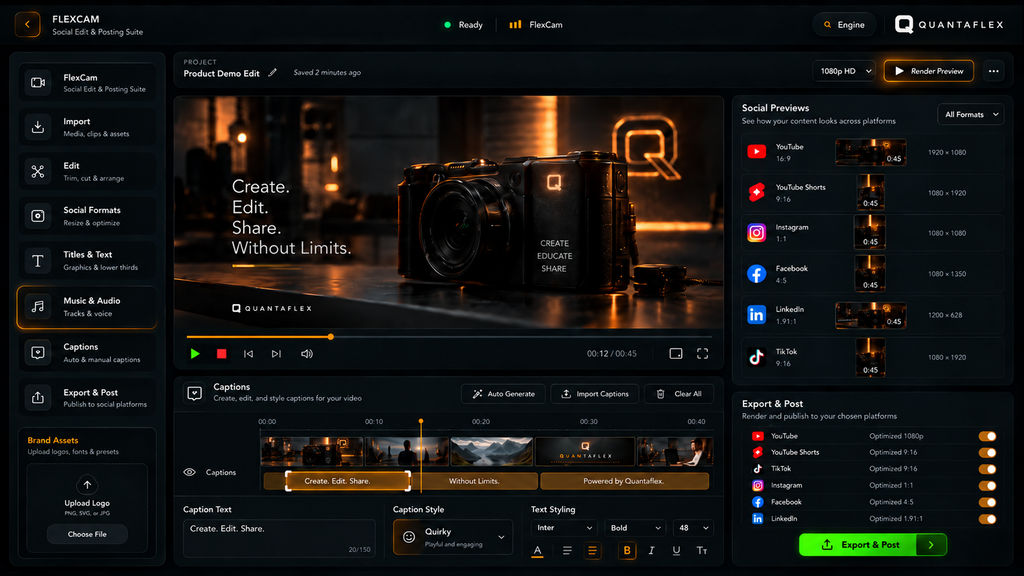The width and height of the screenshot is (1024, 576).
Task: Click the Choose File button
Action: [87, 534]
